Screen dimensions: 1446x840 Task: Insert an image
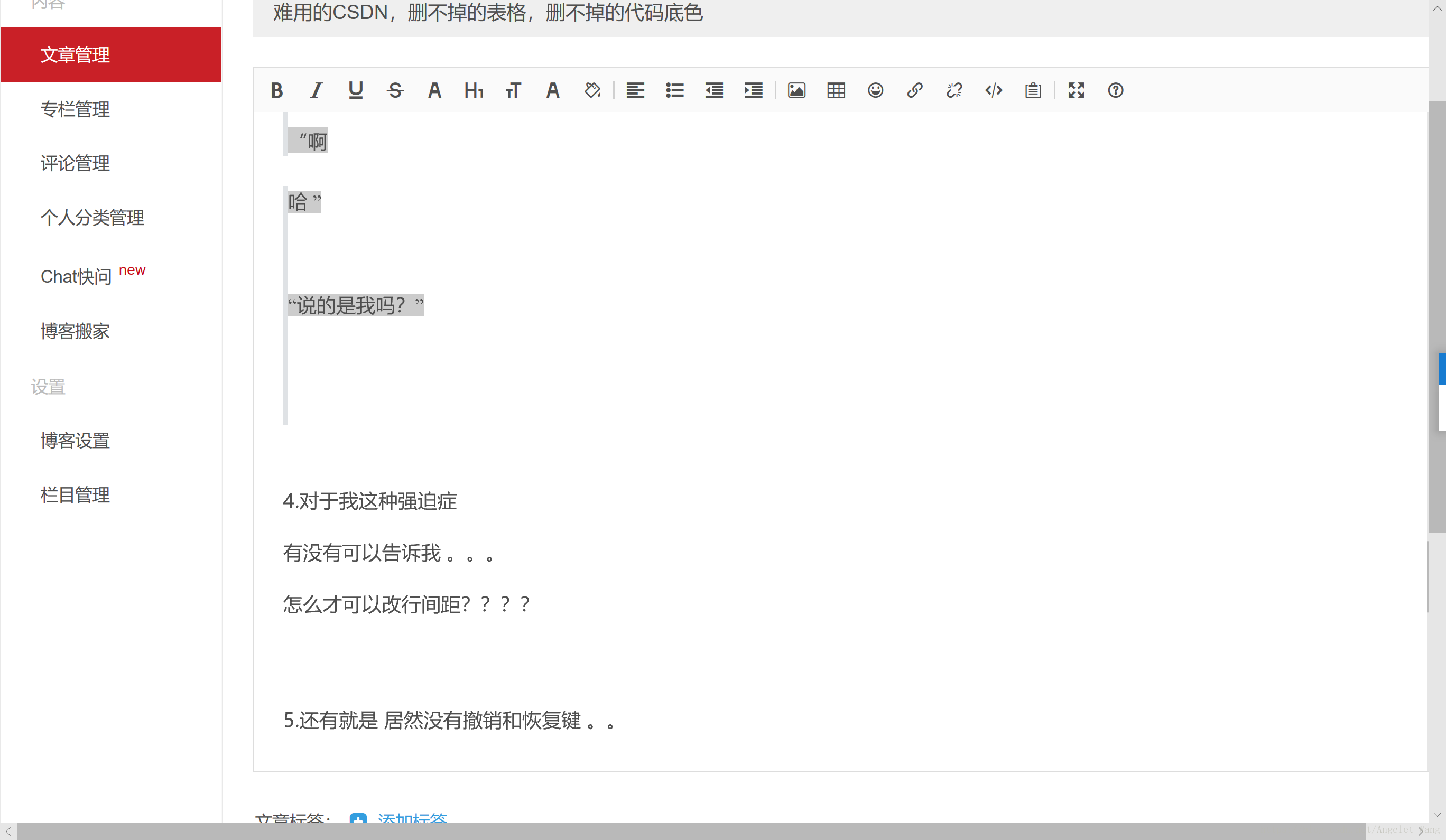[796, 90]
